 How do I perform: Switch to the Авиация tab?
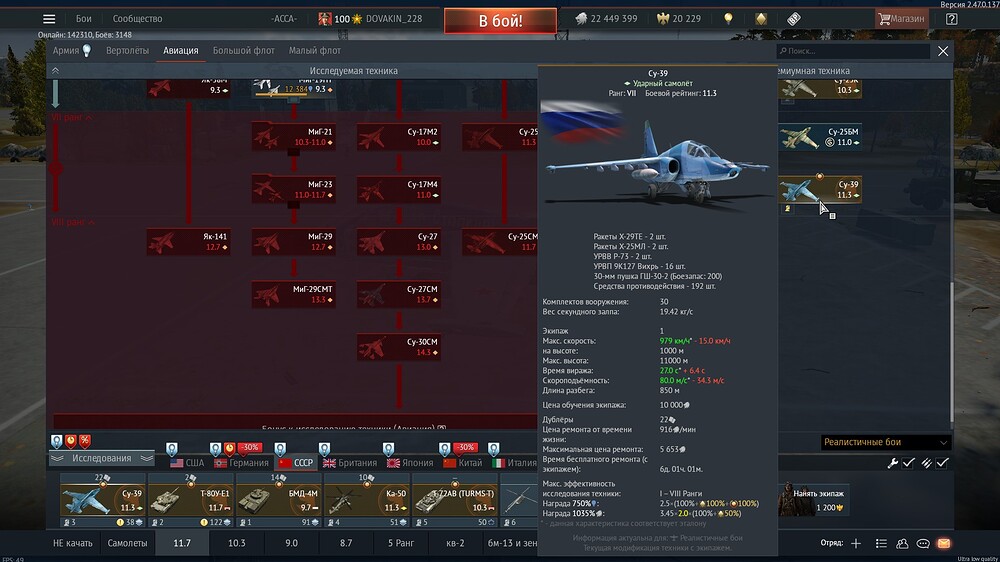(x=180, y=50)
